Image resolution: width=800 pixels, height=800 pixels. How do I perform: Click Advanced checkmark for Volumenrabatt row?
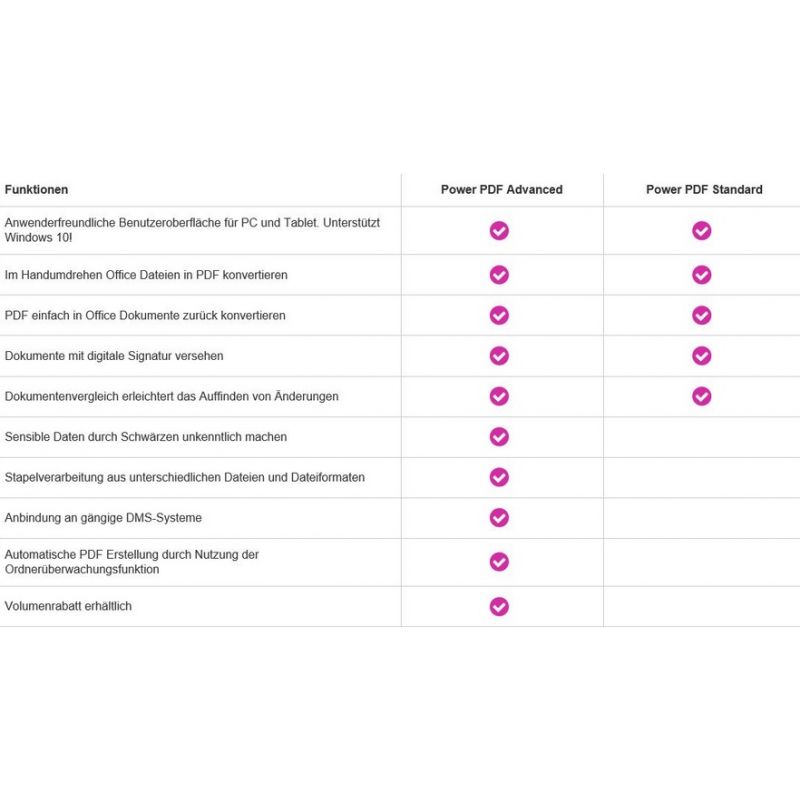tap(499, 607)
